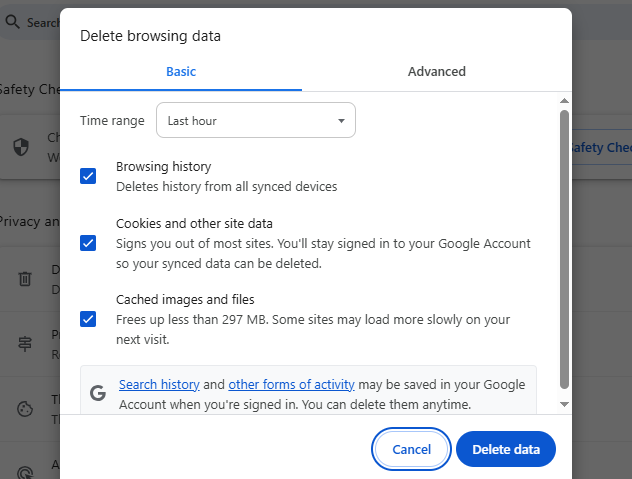Click the scroll up arrow in the dialog
The width and height of the screenshot is (632, 479).
tap(564, 101)
